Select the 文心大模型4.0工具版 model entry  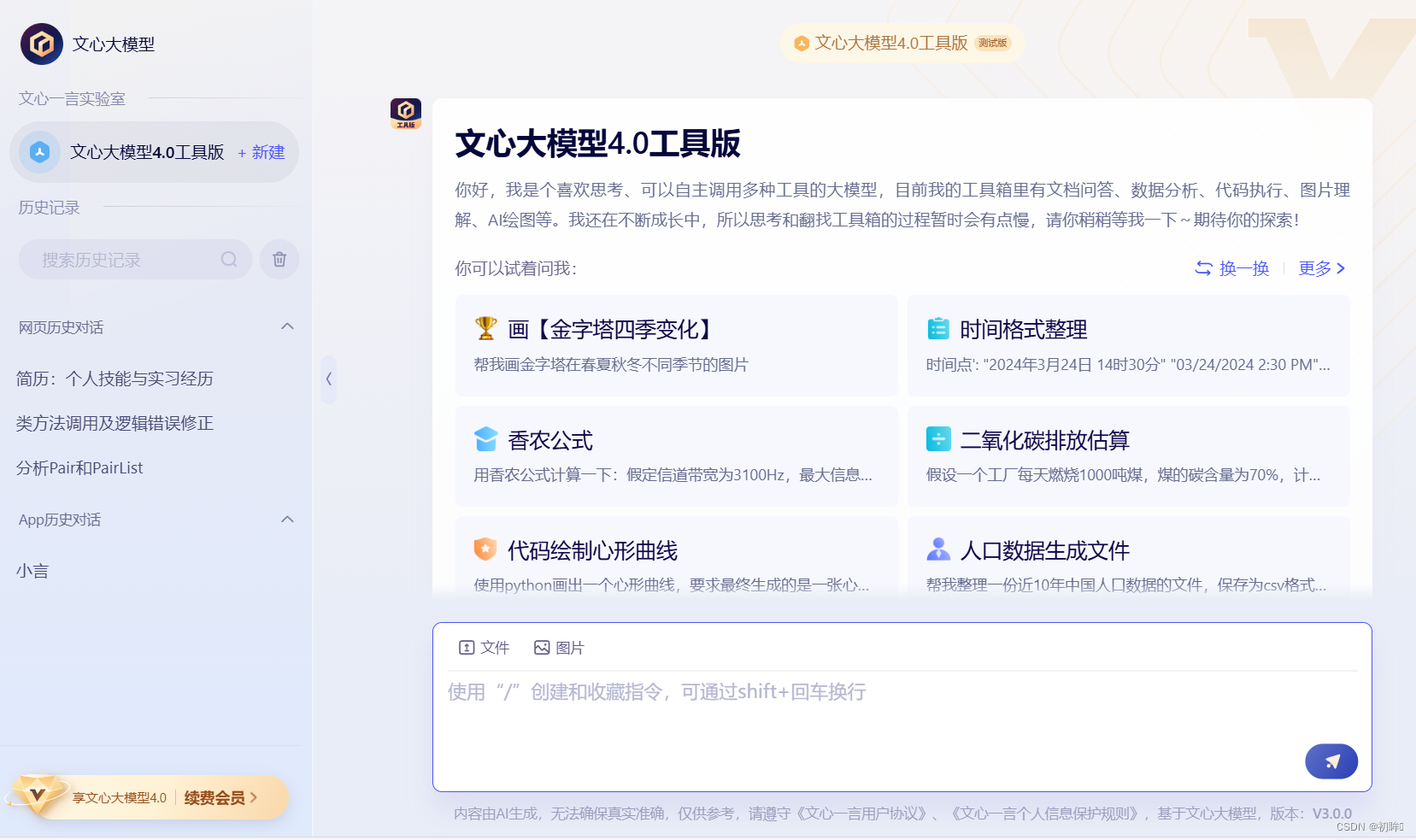pos(154,152)
